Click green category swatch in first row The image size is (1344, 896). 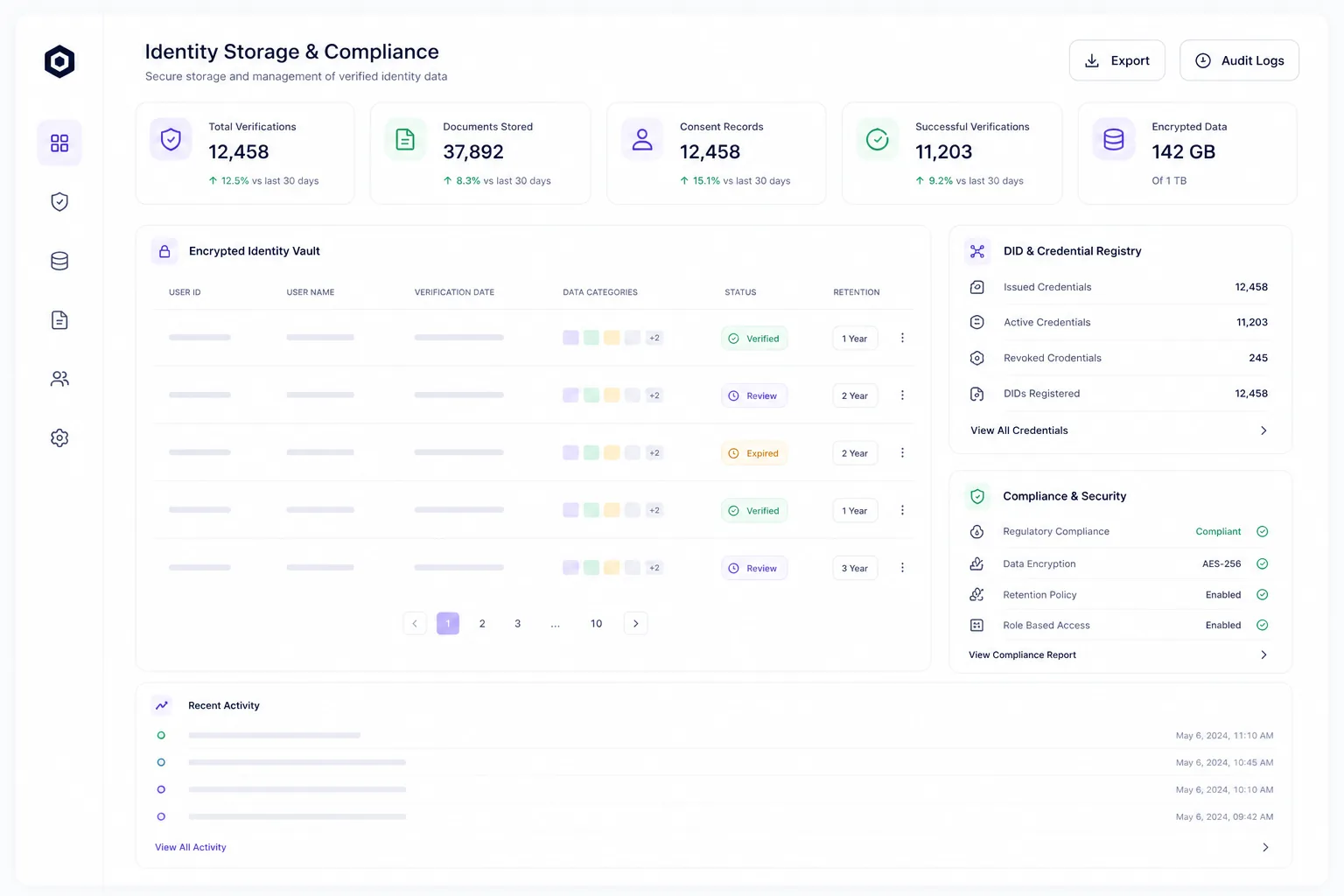click(x=591, y=338)
